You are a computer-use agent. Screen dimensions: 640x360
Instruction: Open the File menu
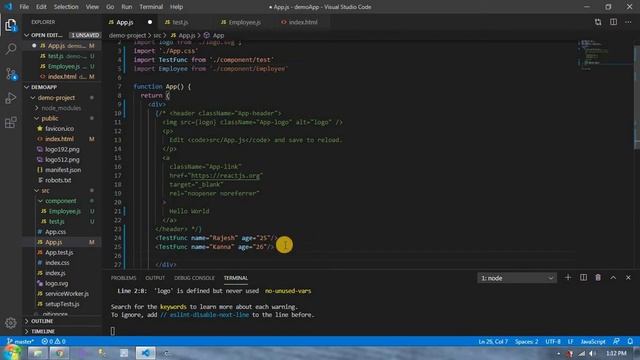[24, 7]
